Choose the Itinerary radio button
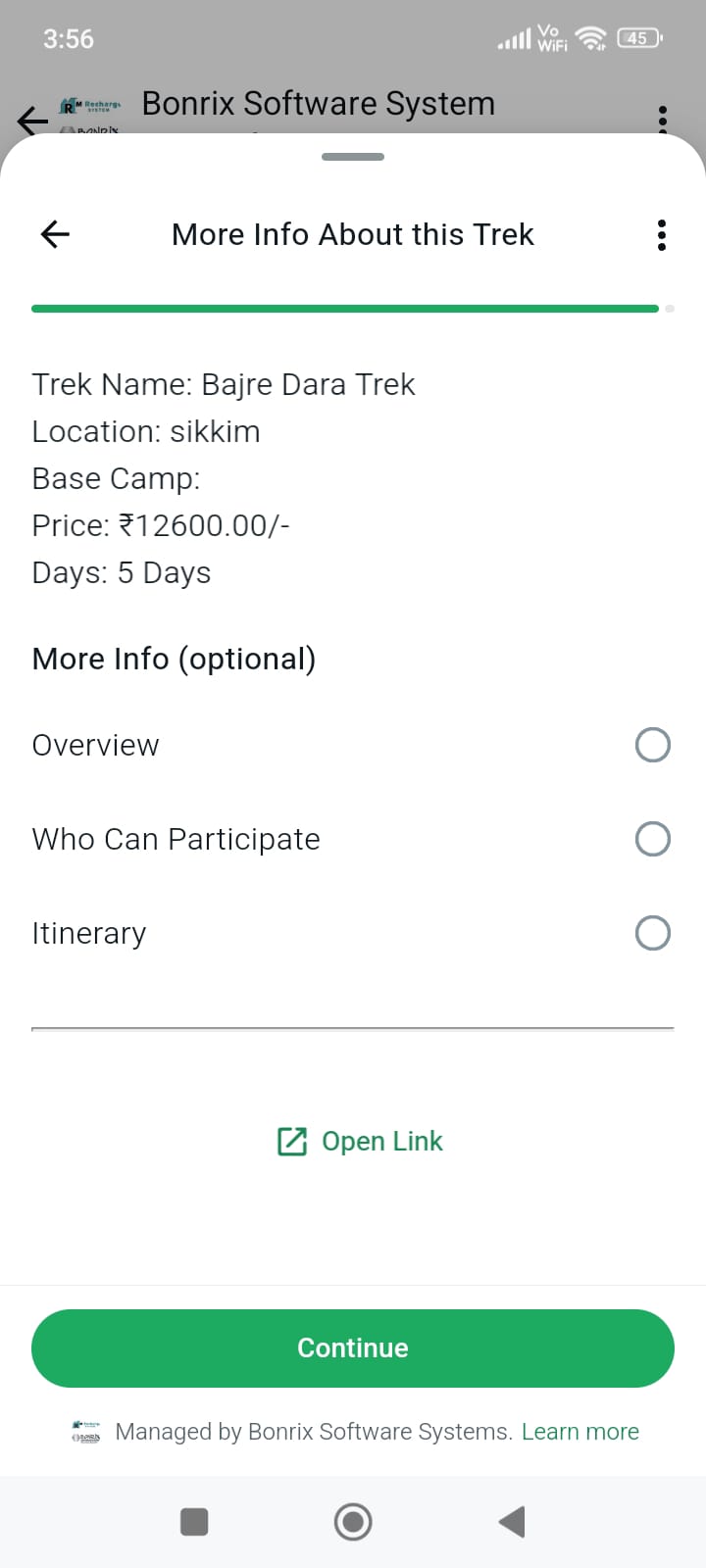The width and height of the screenshot is (706, 1568). 652,933
